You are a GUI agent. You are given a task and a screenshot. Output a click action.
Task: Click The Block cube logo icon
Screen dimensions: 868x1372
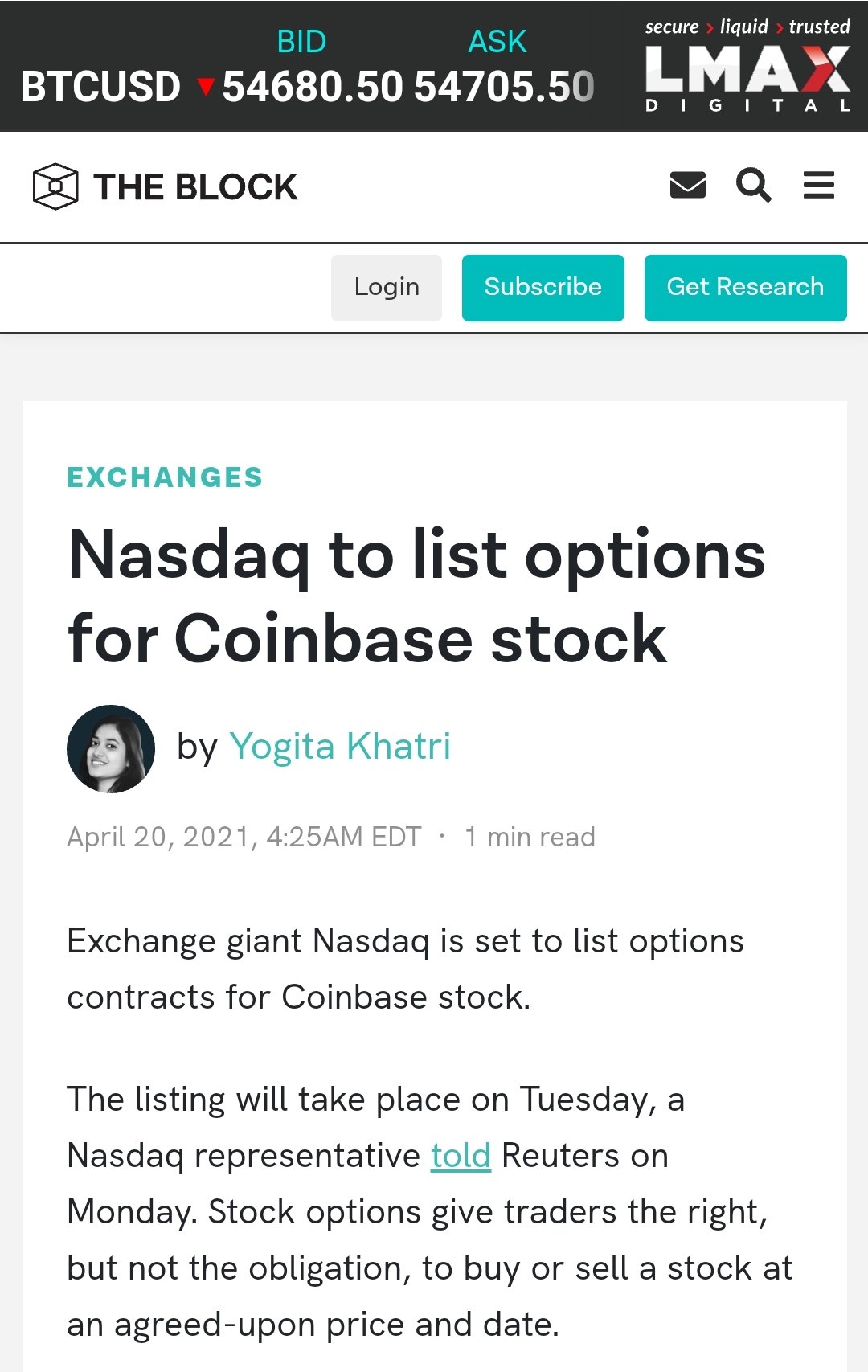(55, 186)
